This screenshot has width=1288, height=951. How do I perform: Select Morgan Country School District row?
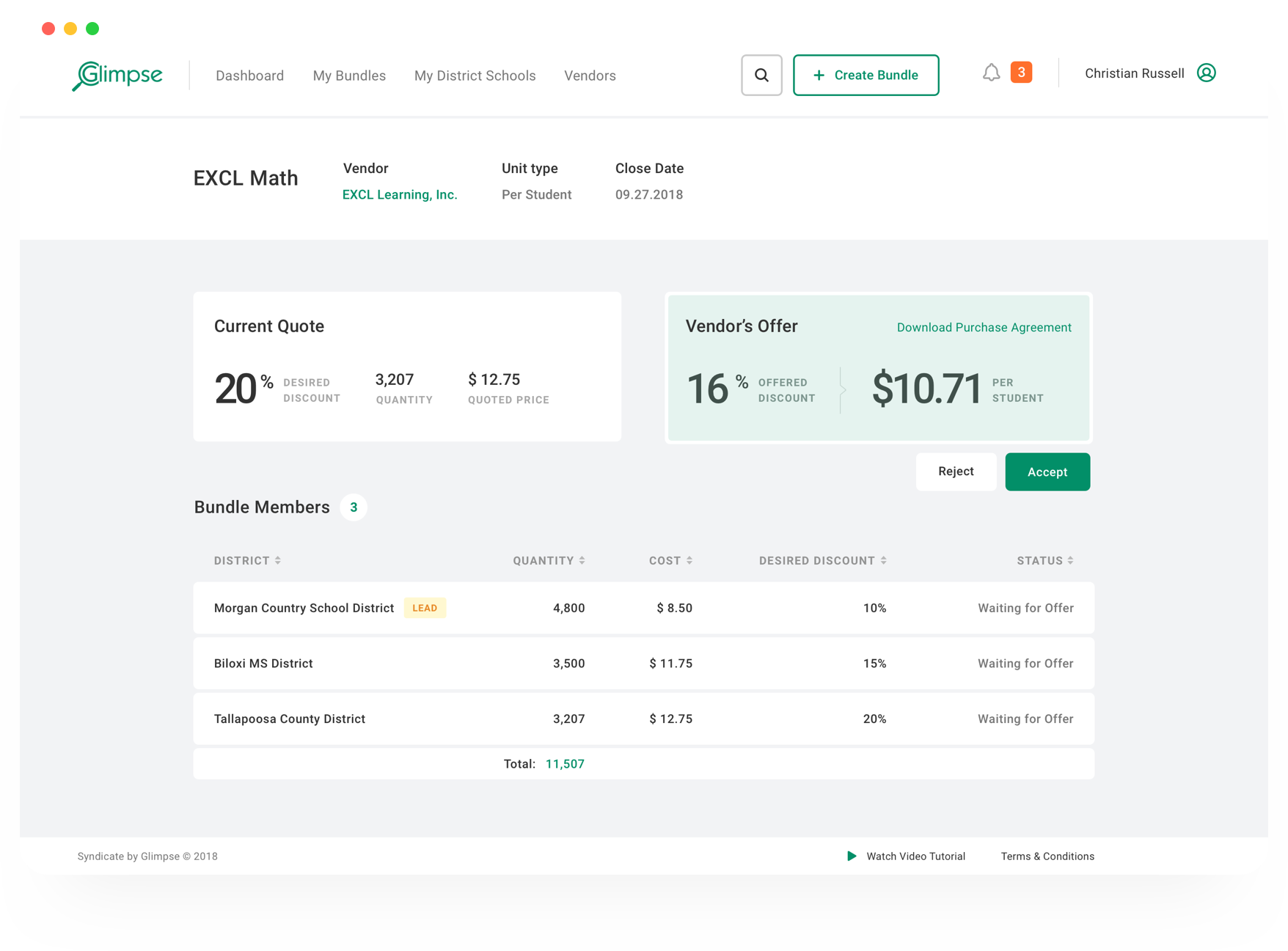pyautogui.click(x=643, y=608)
